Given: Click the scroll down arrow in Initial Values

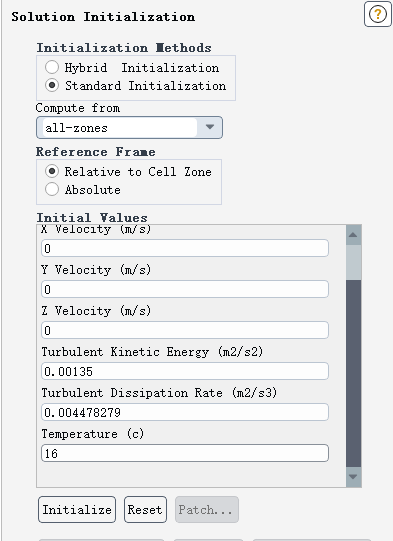Looking at the screenshot, I should pos(353,477).
